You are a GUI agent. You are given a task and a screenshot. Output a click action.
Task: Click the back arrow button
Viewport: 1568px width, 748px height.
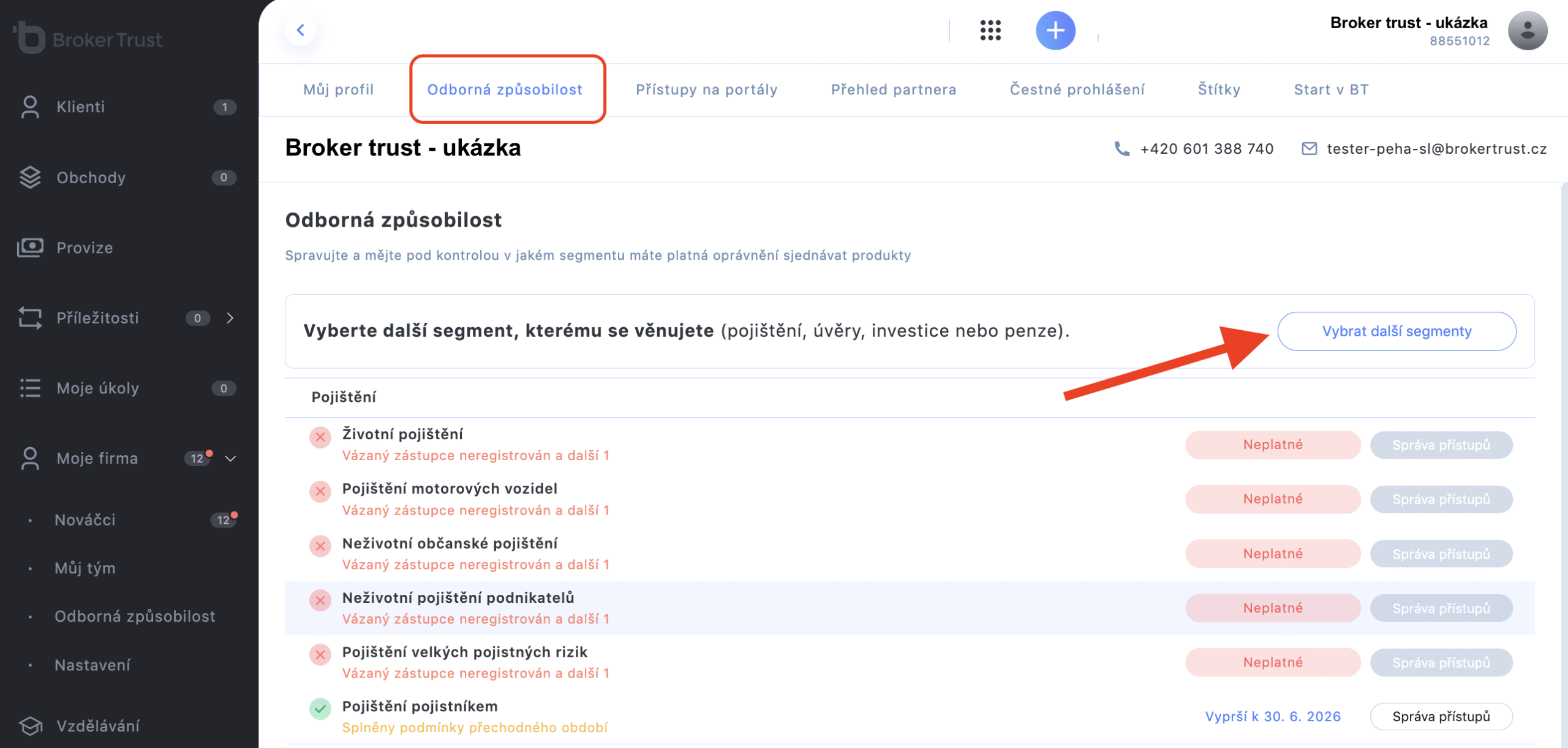click(300, 30)
